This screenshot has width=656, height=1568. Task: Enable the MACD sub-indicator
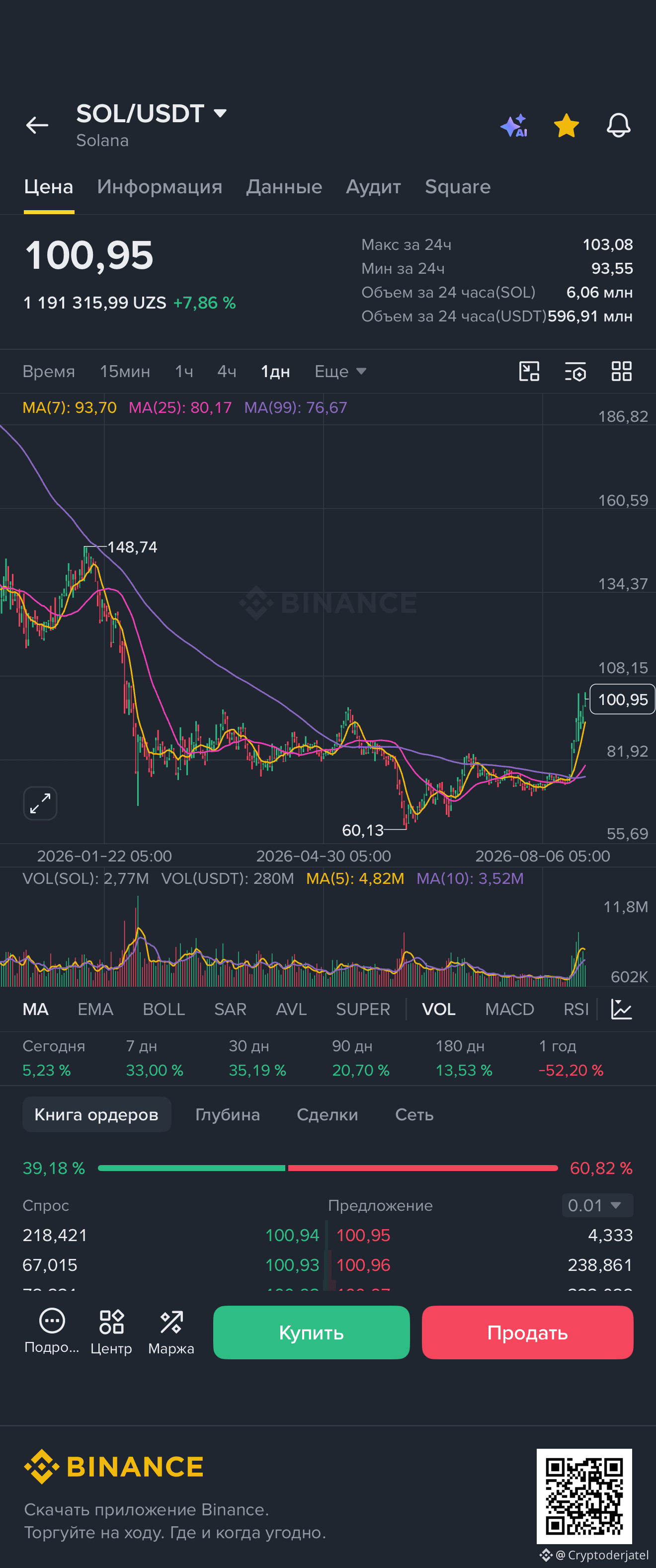(x=509, y=1009)
